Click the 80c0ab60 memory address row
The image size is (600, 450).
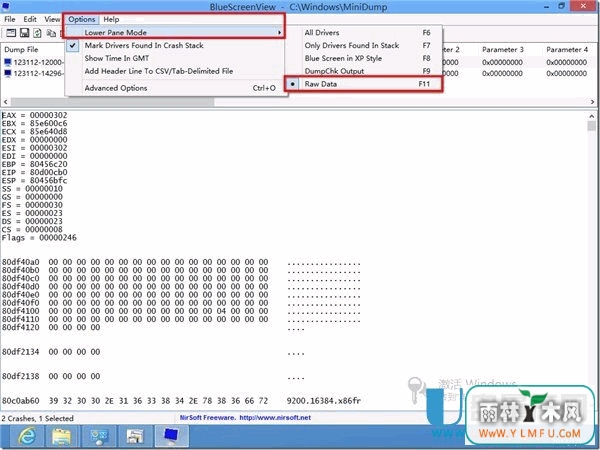tap(181, 401)
